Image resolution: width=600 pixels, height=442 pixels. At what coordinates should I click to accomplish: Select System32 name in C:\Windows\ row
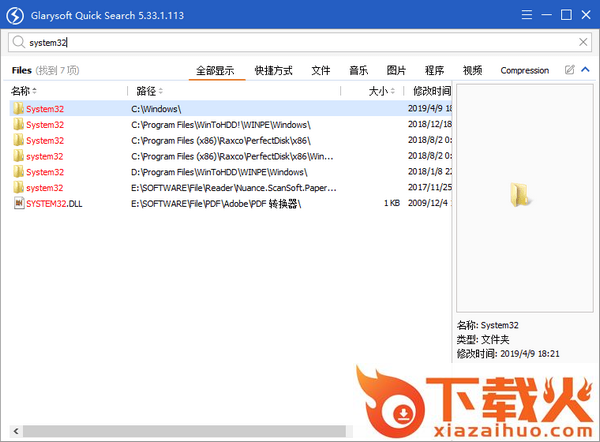click(45, 109)
